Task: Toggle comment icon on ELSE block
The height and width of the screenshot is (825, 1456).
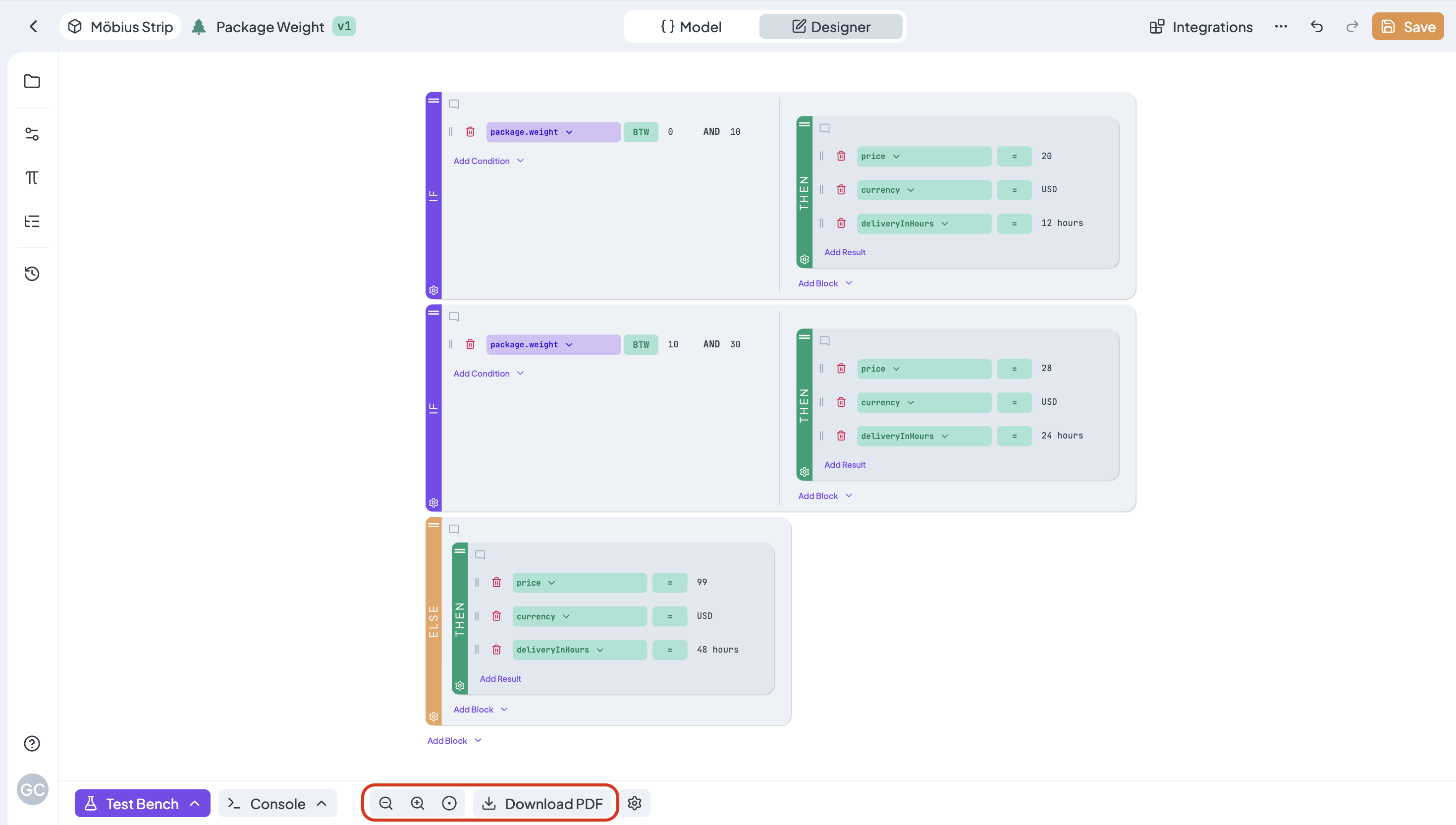Action: pos(454,529)
